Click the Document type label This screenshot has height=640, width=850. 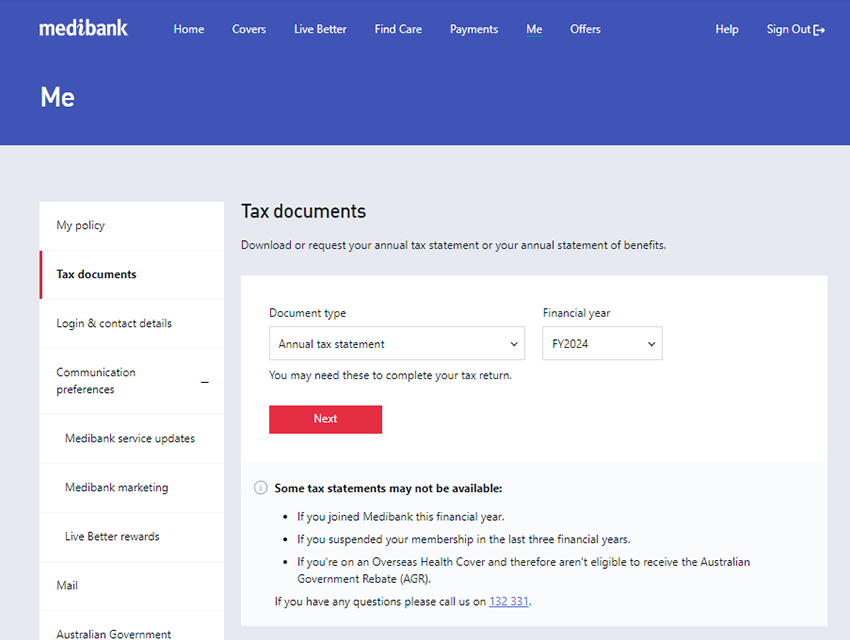(307, 313)
